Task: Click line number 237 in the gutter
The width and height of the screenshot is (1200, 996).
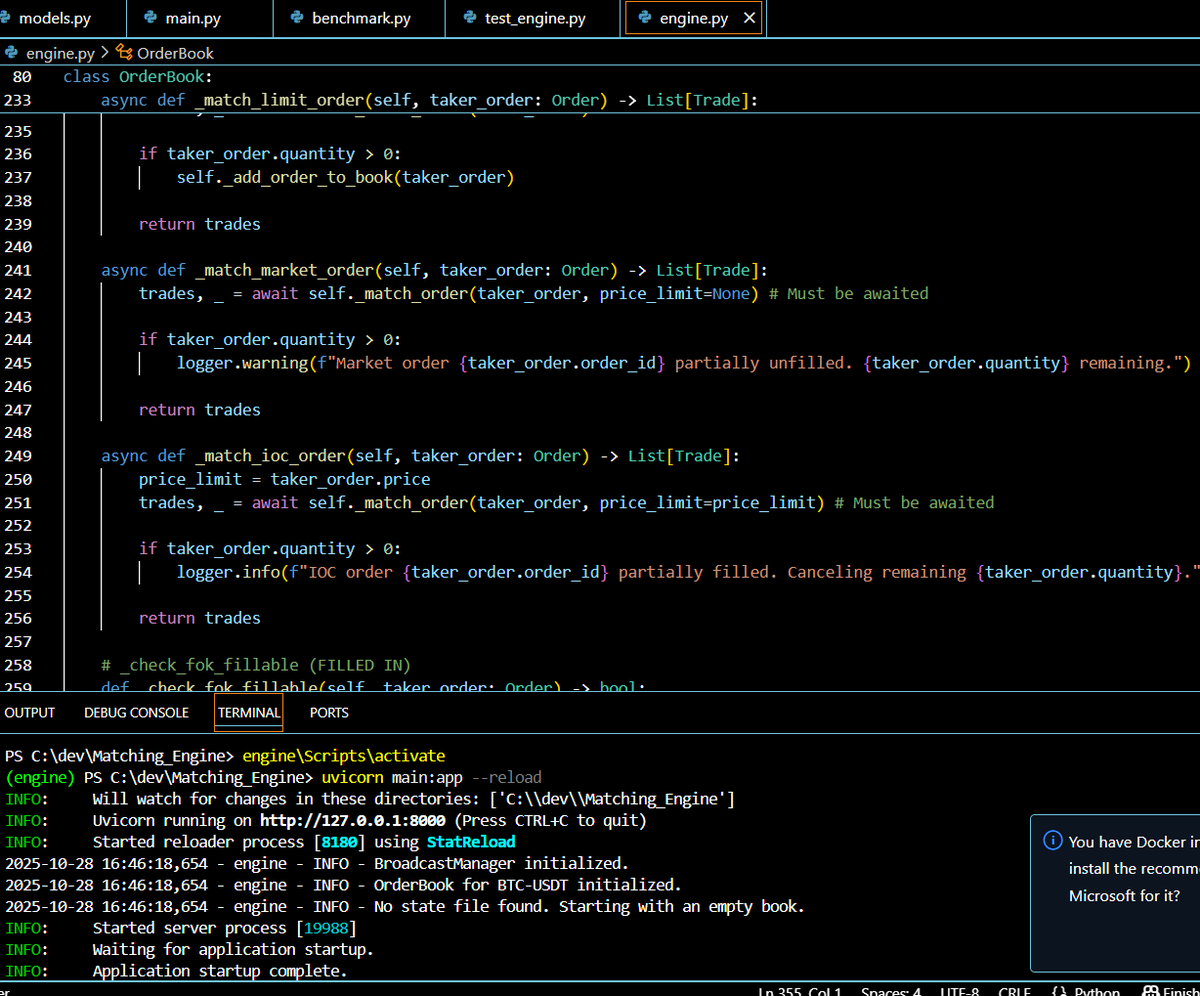Action: 18,177
